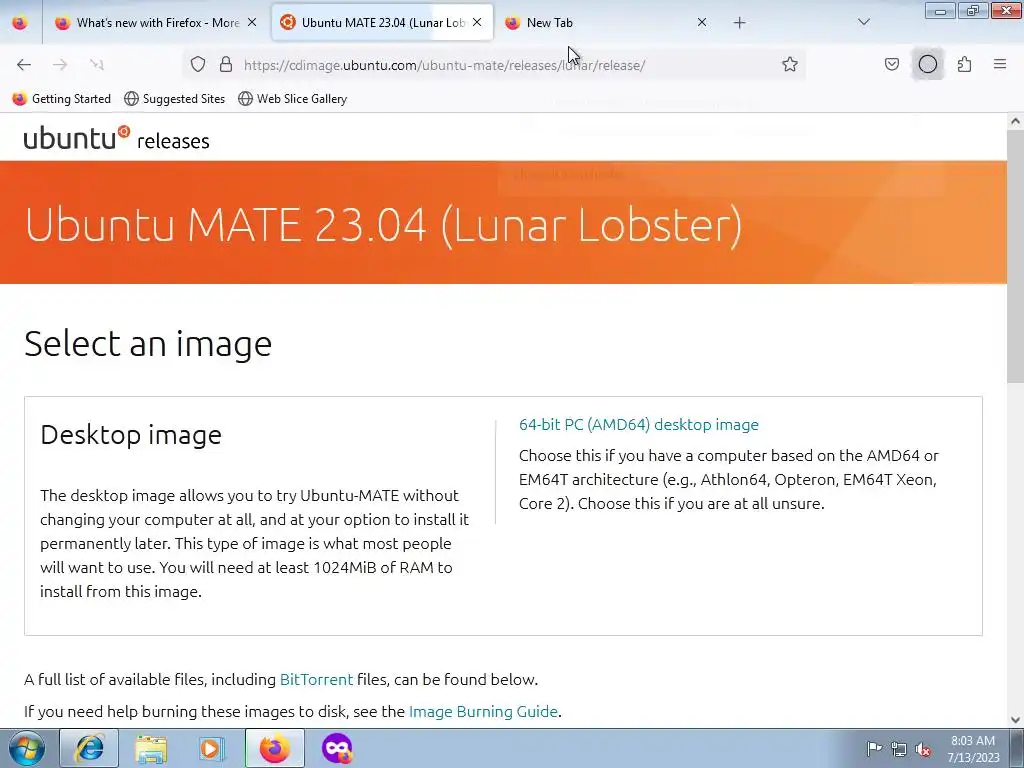Switch to the New Tab tab
1024x768 pixels.
604,23
